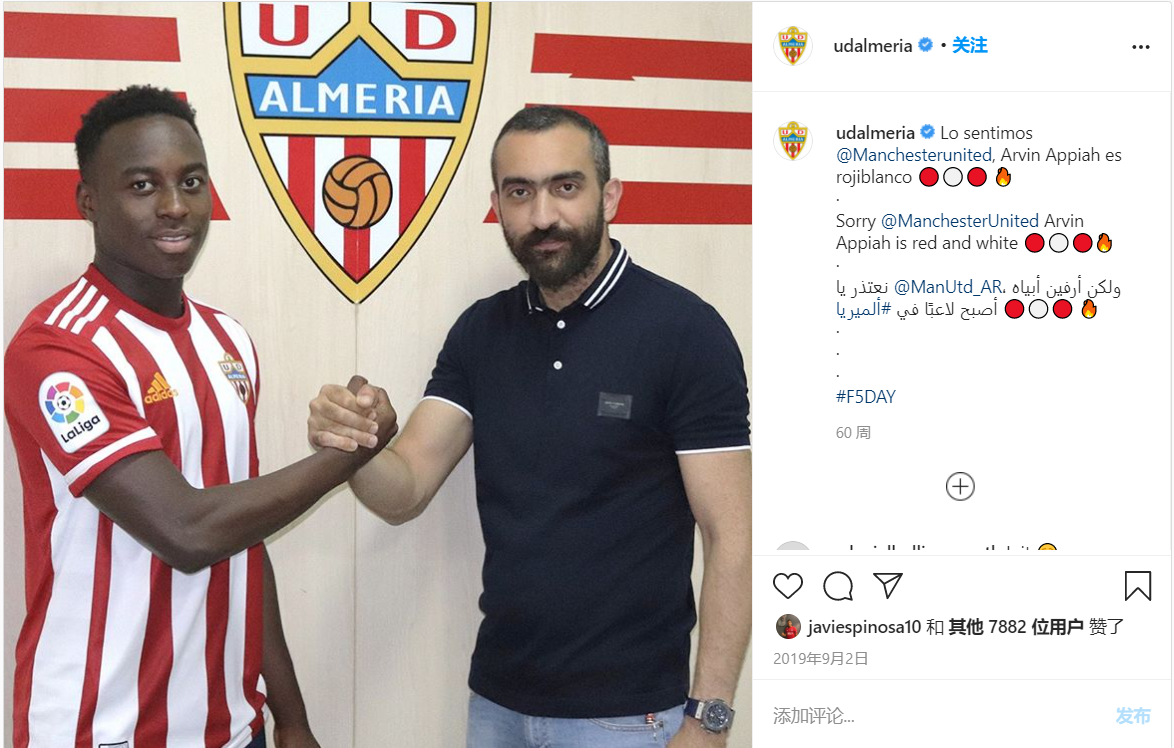Open the three-dot more options menu

click(1140, 46)
